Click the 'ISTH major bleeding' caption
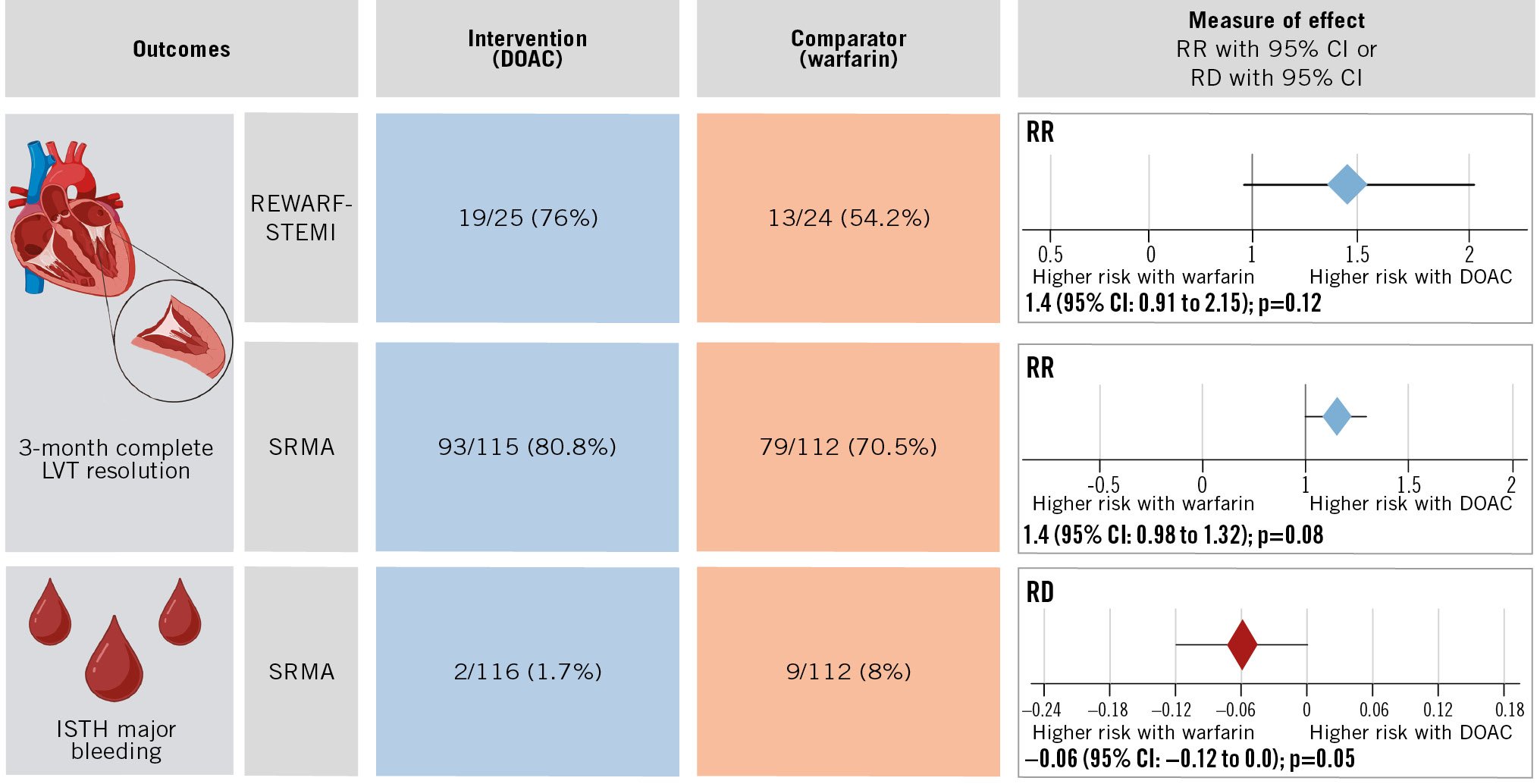This screenshot has width=1540, height=784. click(x=116, y=740)
